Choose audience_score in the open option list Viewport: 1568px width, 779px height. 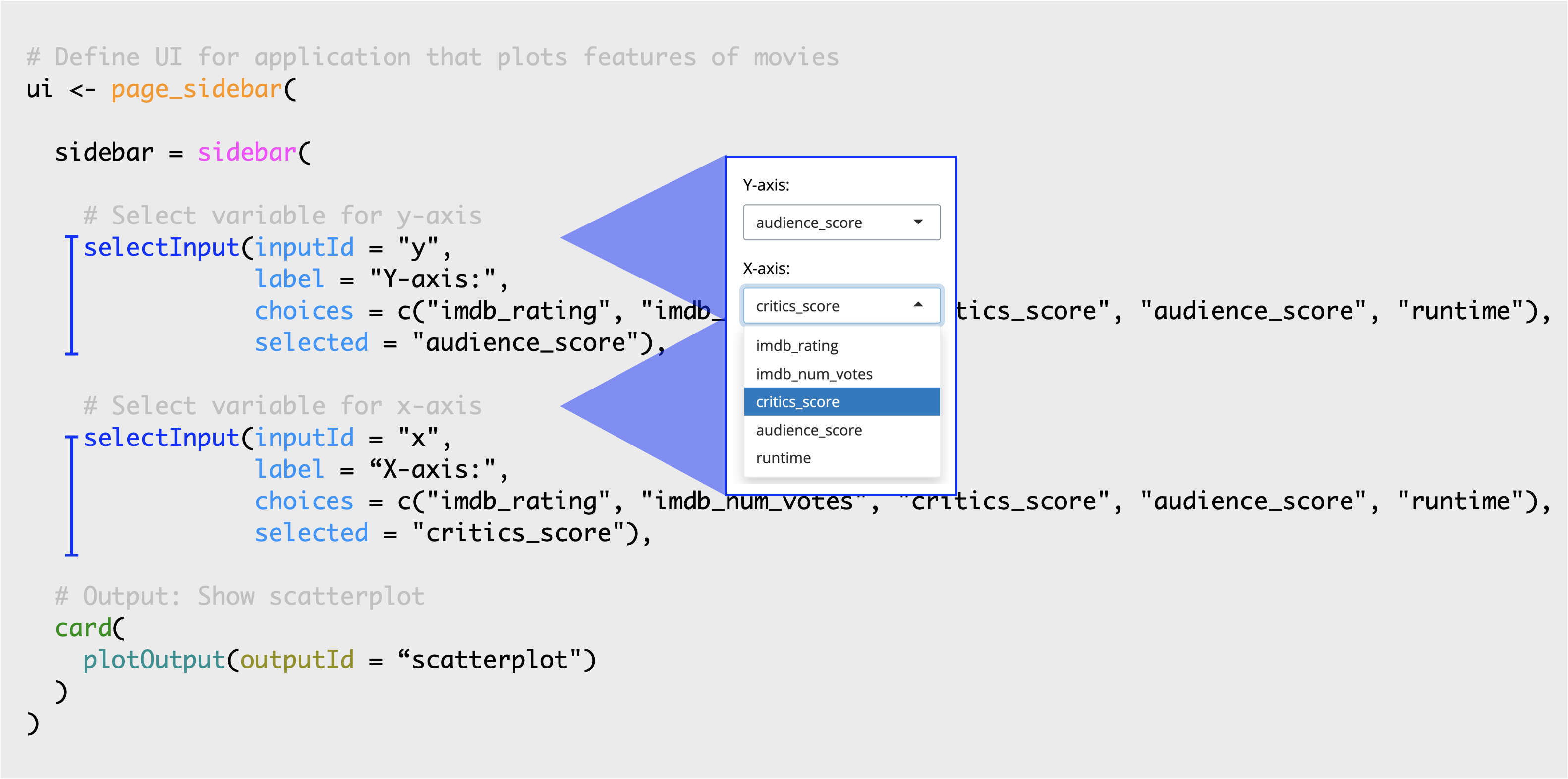coord(808,430)
